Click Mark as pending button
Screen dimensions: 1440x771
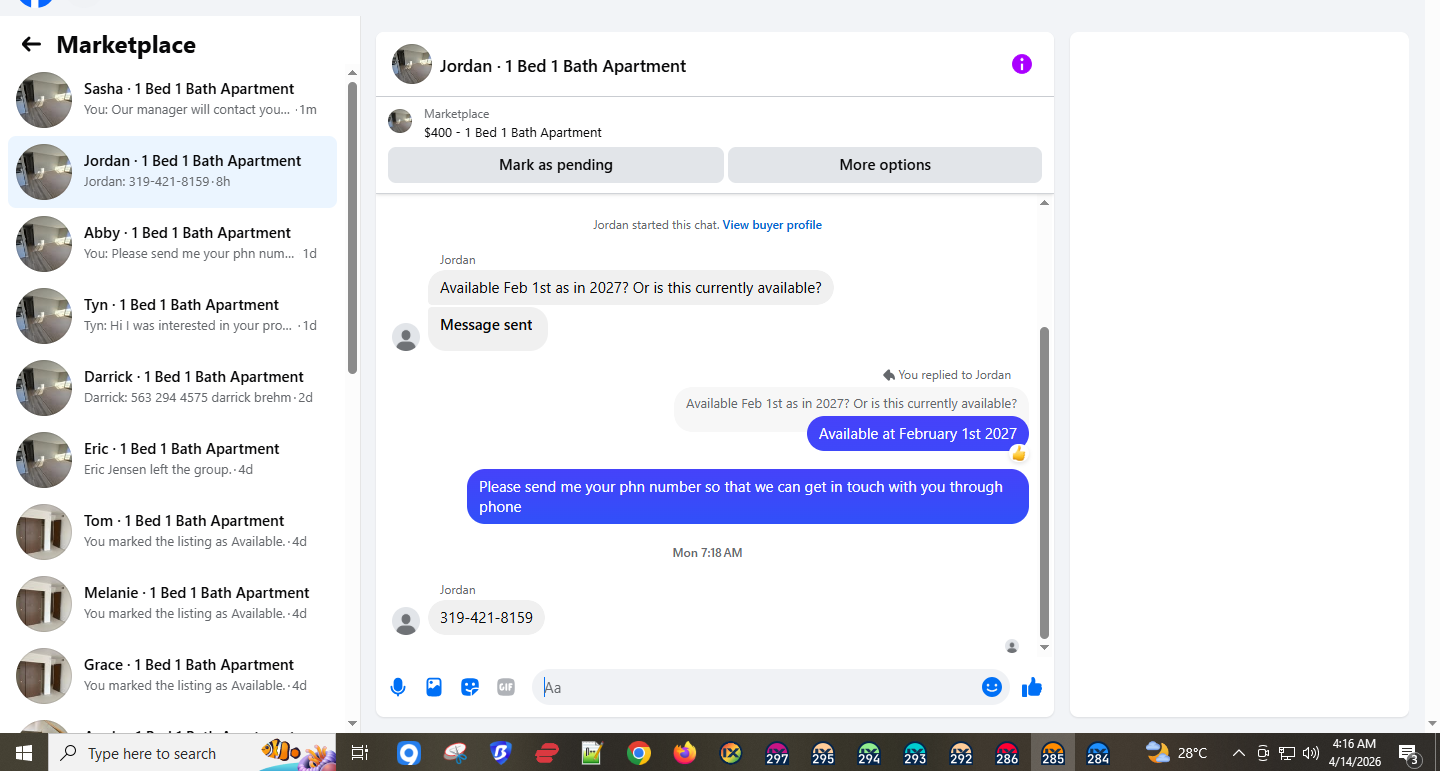click(556, 165)
